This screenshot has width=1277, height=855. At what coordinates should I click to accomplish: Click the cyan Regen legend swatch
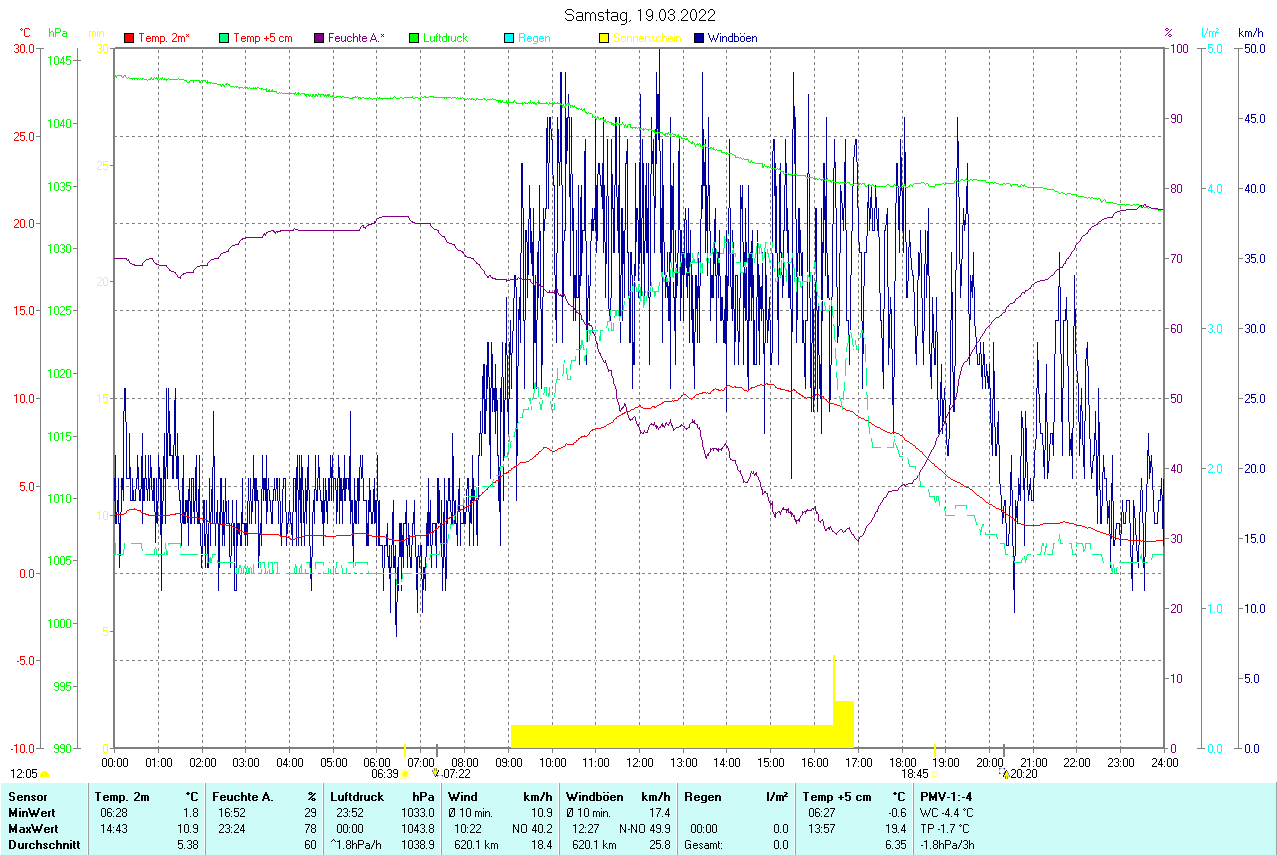pos(509,38)
